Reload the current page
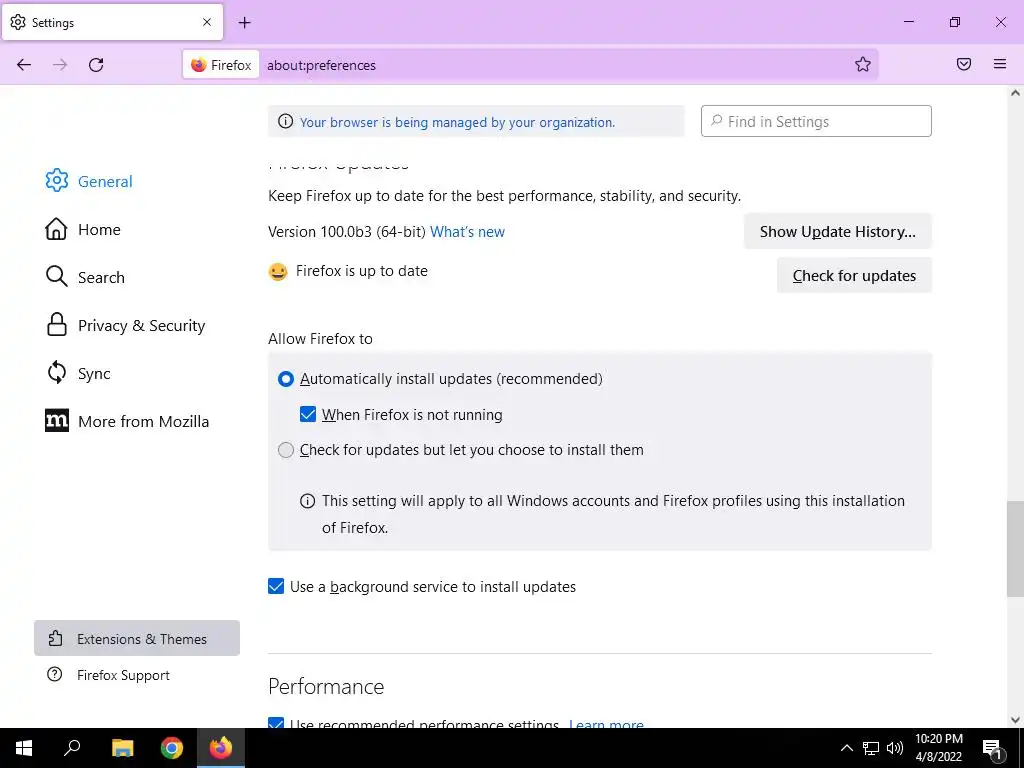The height and width of the screenshot is (768, 1024). (x=96, y=65)
